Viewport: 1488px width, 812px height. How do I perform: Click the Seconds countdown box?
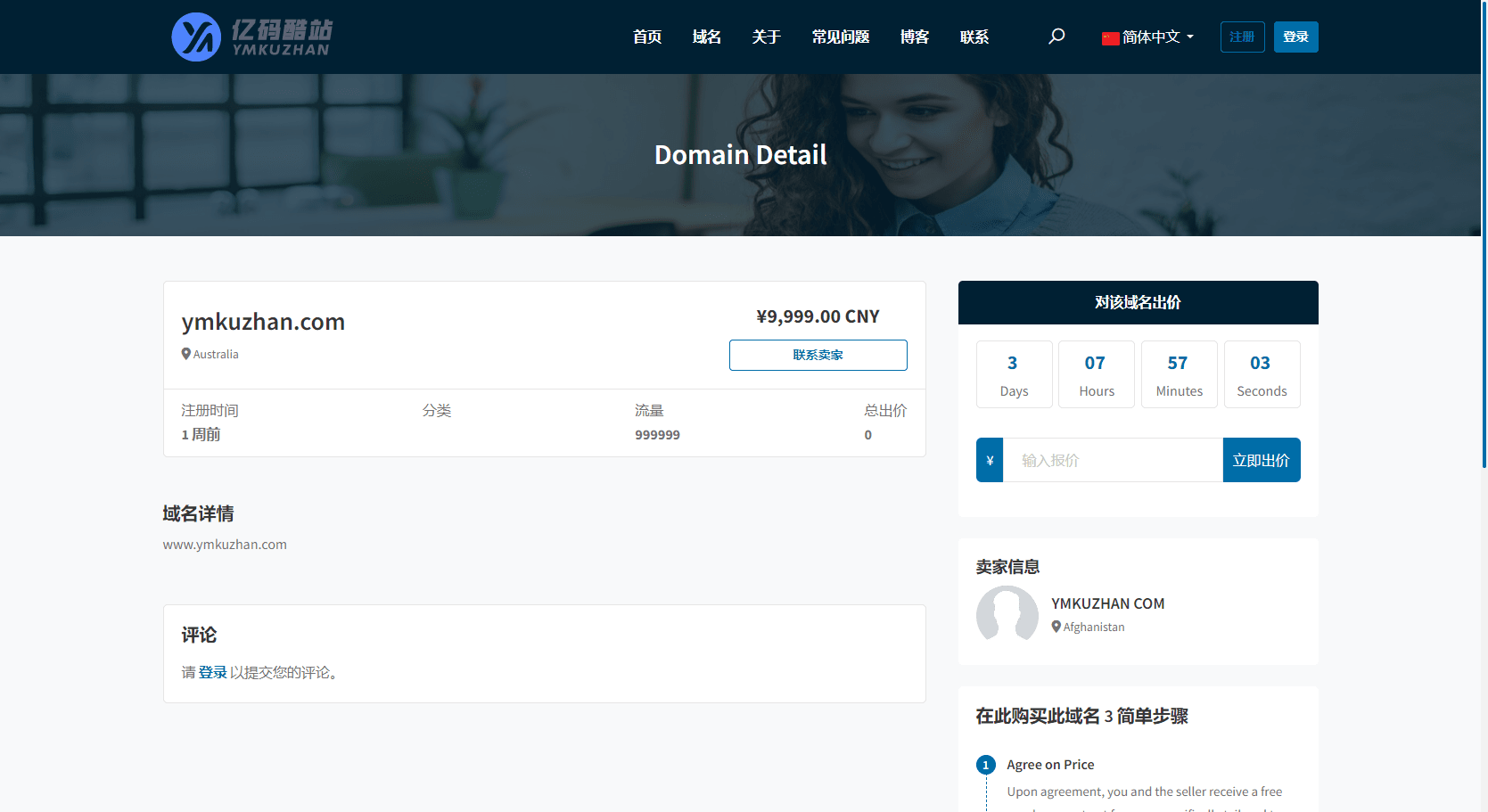[x=1262, y=374]
